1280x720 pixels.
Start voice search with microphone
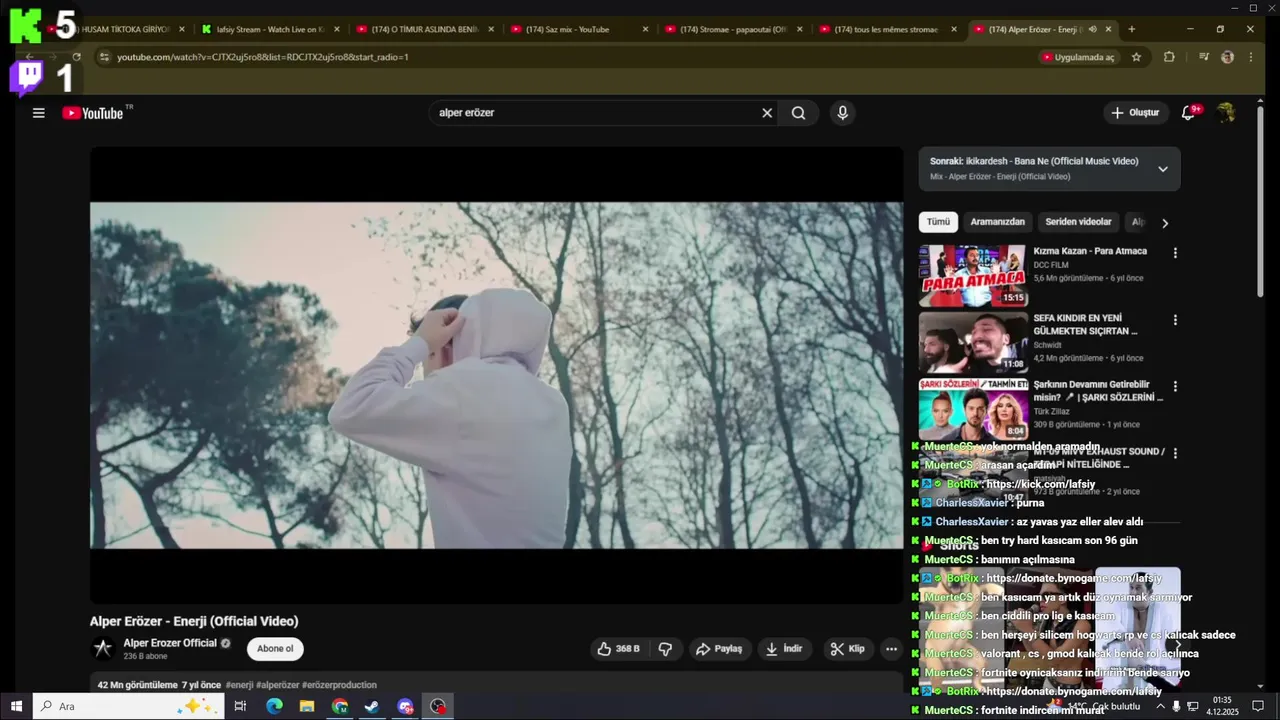(842, 113)
